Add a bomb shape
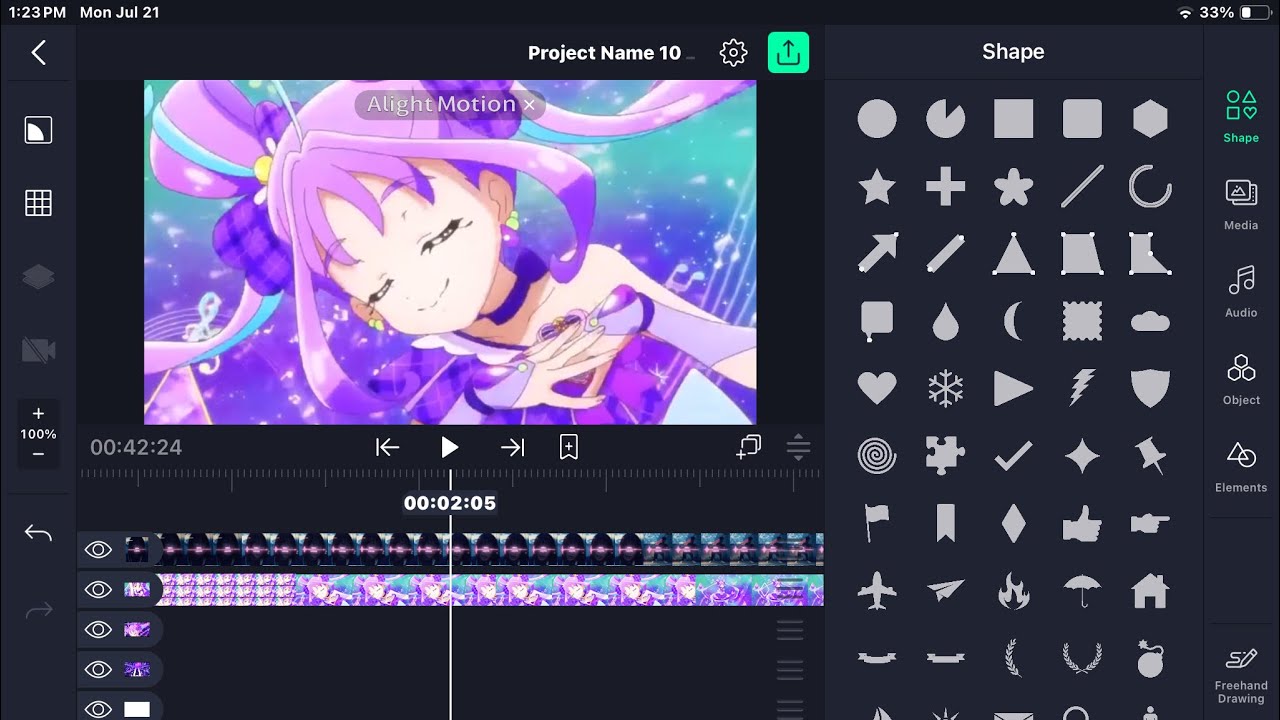The width and height of the screenshot is (1280, 720). click(x=1150, y=658)
